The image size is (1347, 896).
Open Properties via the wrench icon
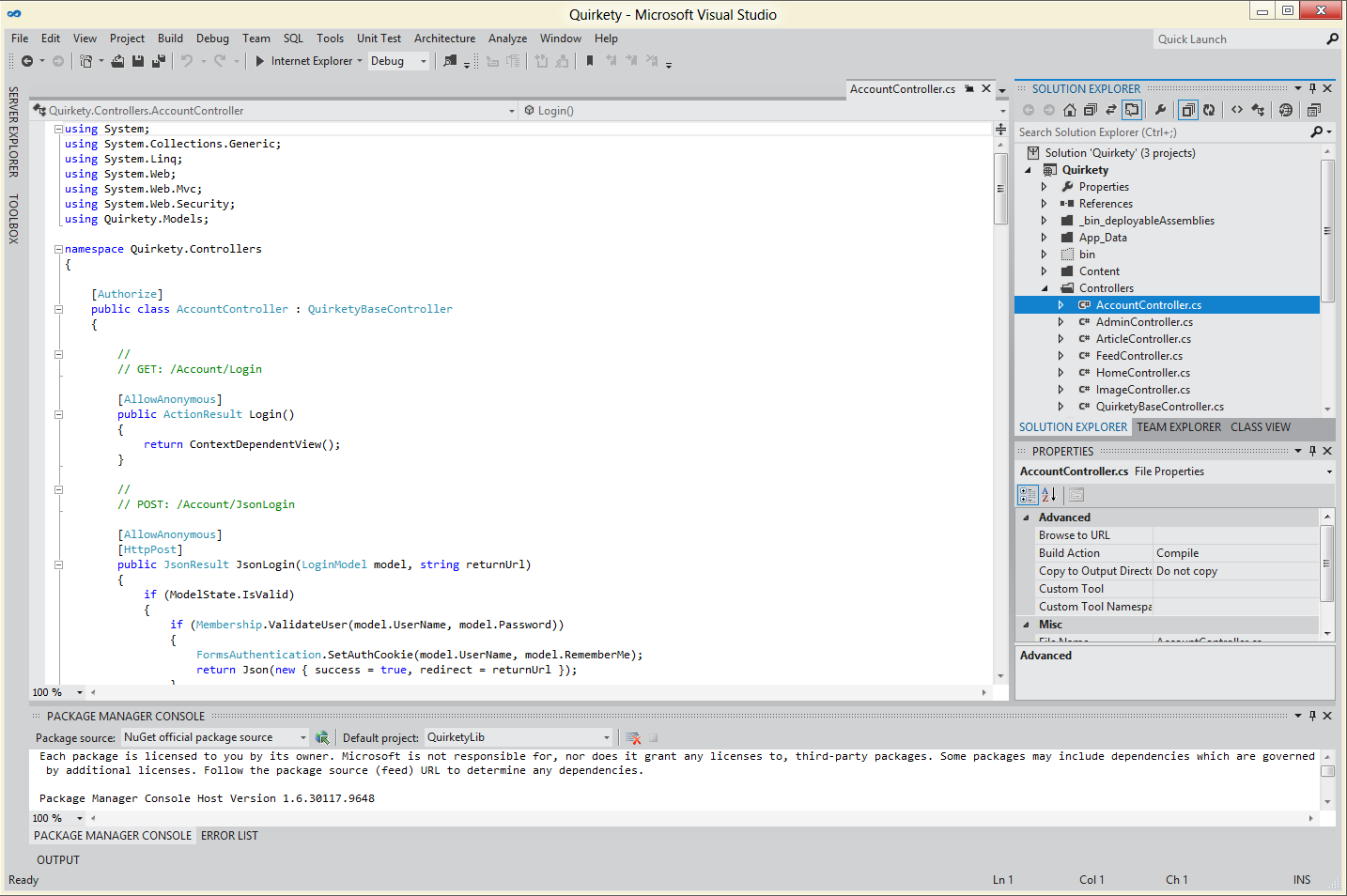point(1161,110)
